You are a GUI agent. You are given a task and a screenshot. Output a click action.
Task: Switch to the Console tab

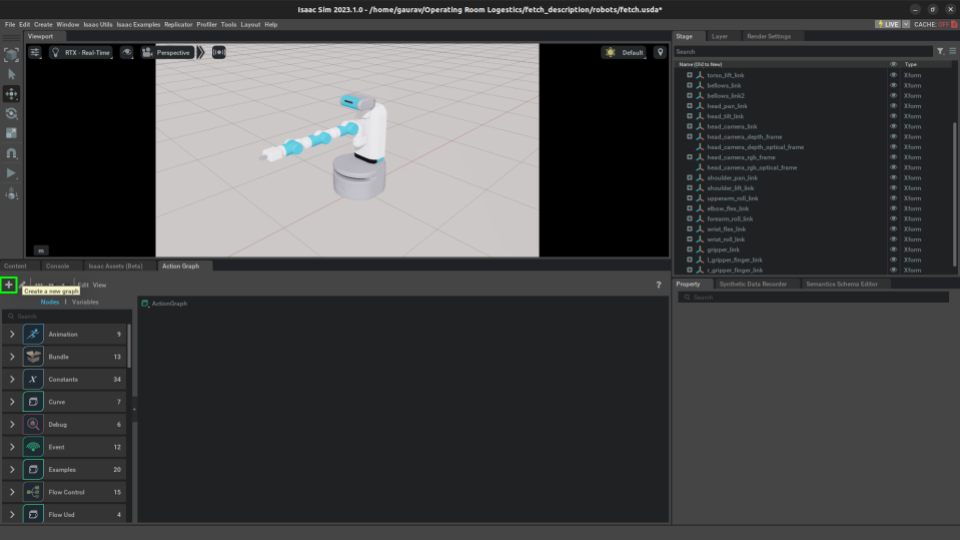coord(58,266)
